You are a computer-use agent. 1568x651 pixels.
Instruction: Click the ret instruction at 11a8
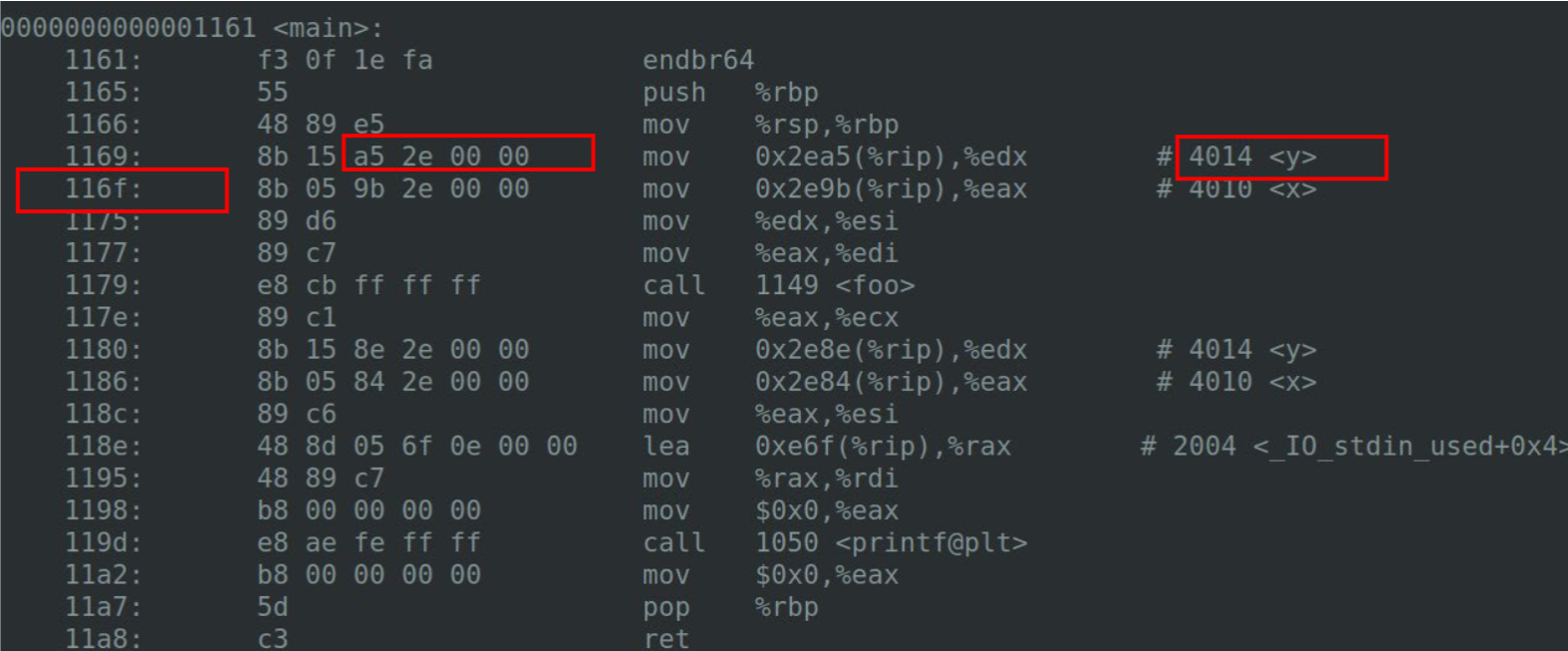pos(666,638)
